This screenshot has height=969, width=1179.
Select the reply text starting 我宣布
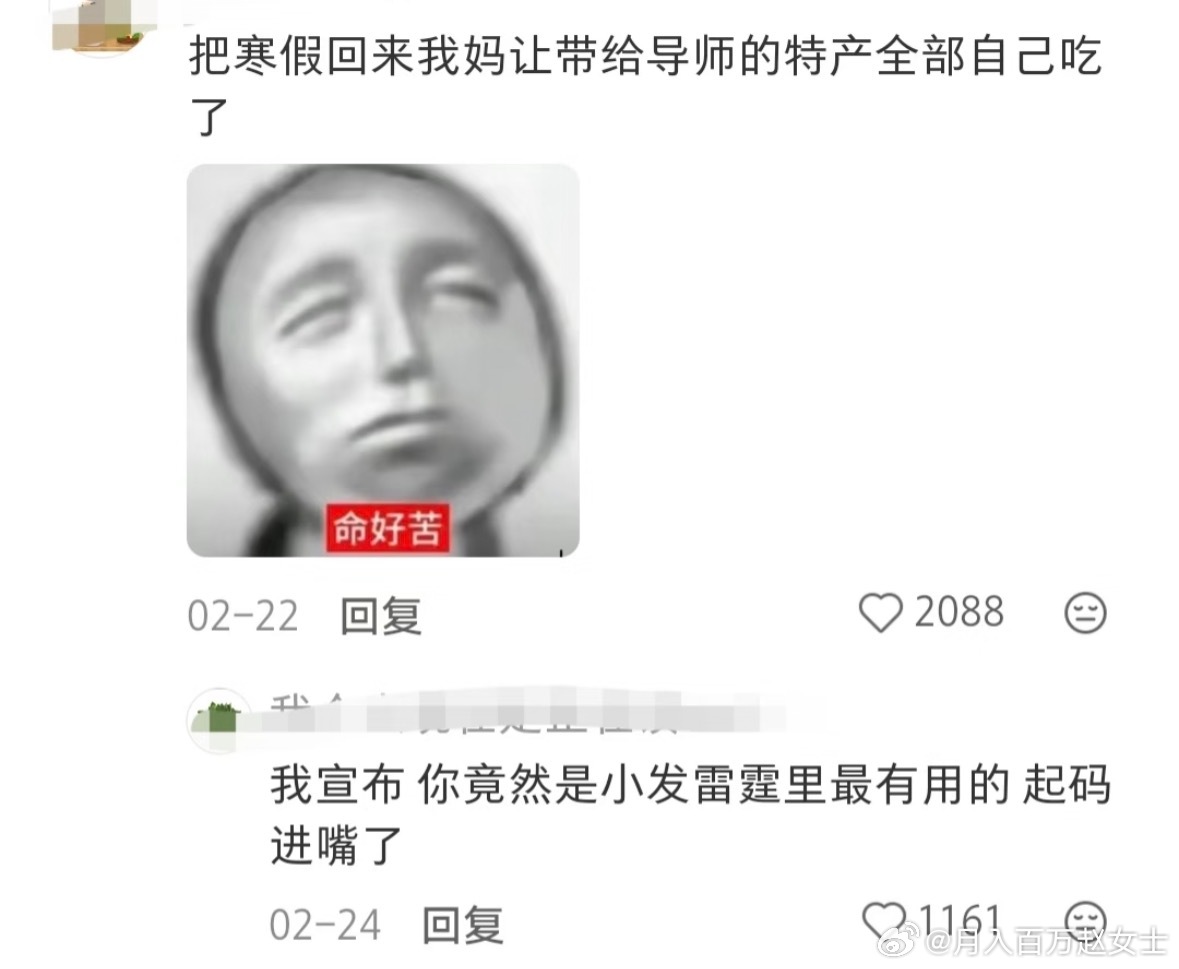click(690, 816)
